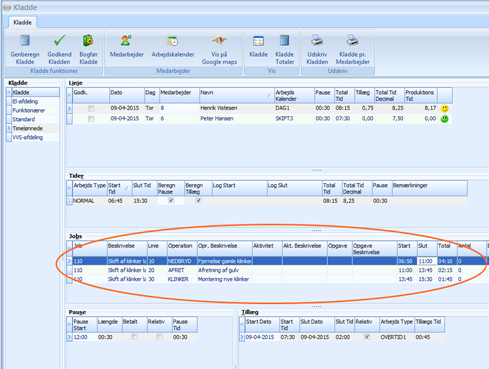Screen dimensions: 489x369
Task: Click the yellow smiley on Henrik Vistesen's row
Action: (444, 108)
